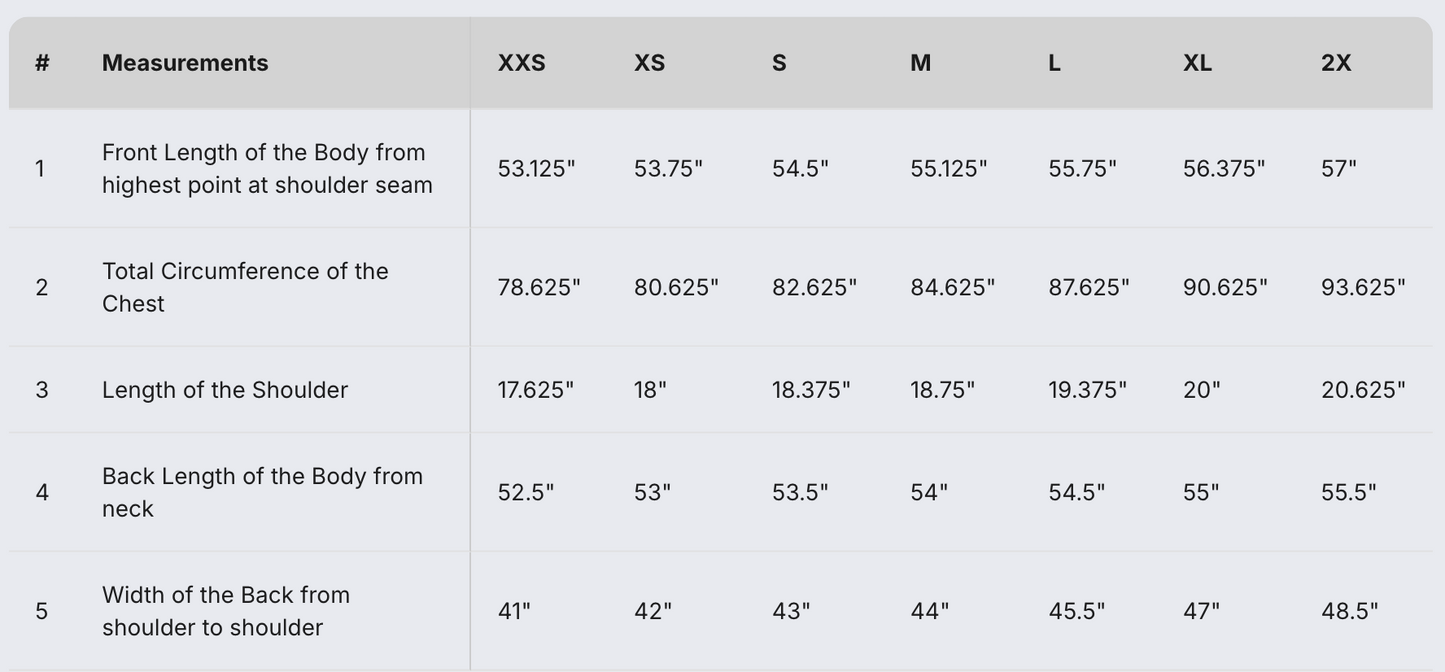This screenshot has width=1445, height=672.
Task: Select the 2X column header
Action: (x=1336, y=63)
